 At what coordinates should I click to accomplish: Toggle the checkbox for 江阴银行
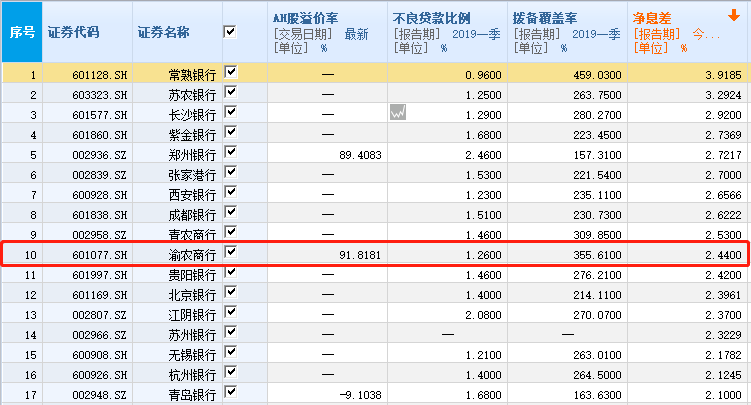231,312
